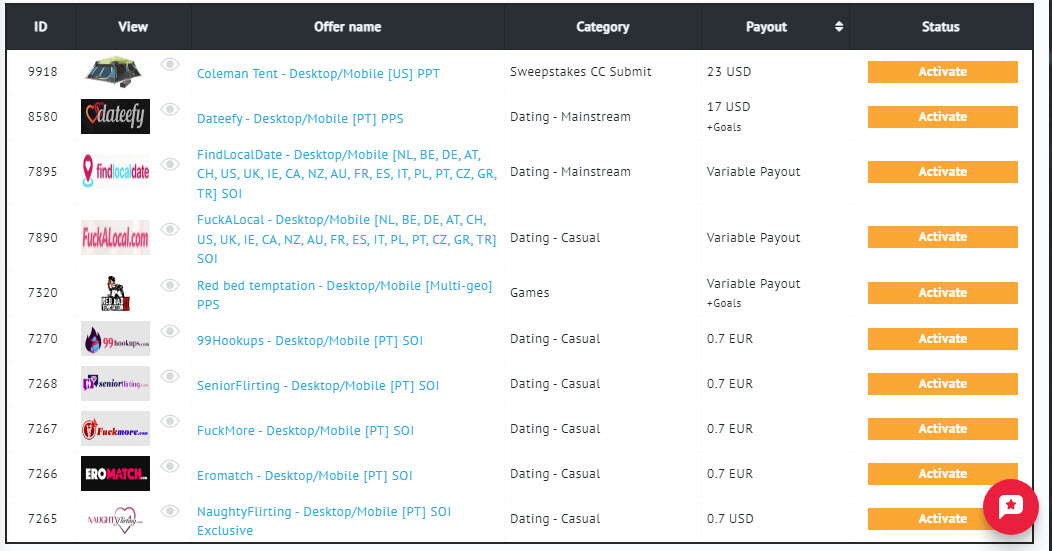Open the red chat support bubble

click(1010, 507)
